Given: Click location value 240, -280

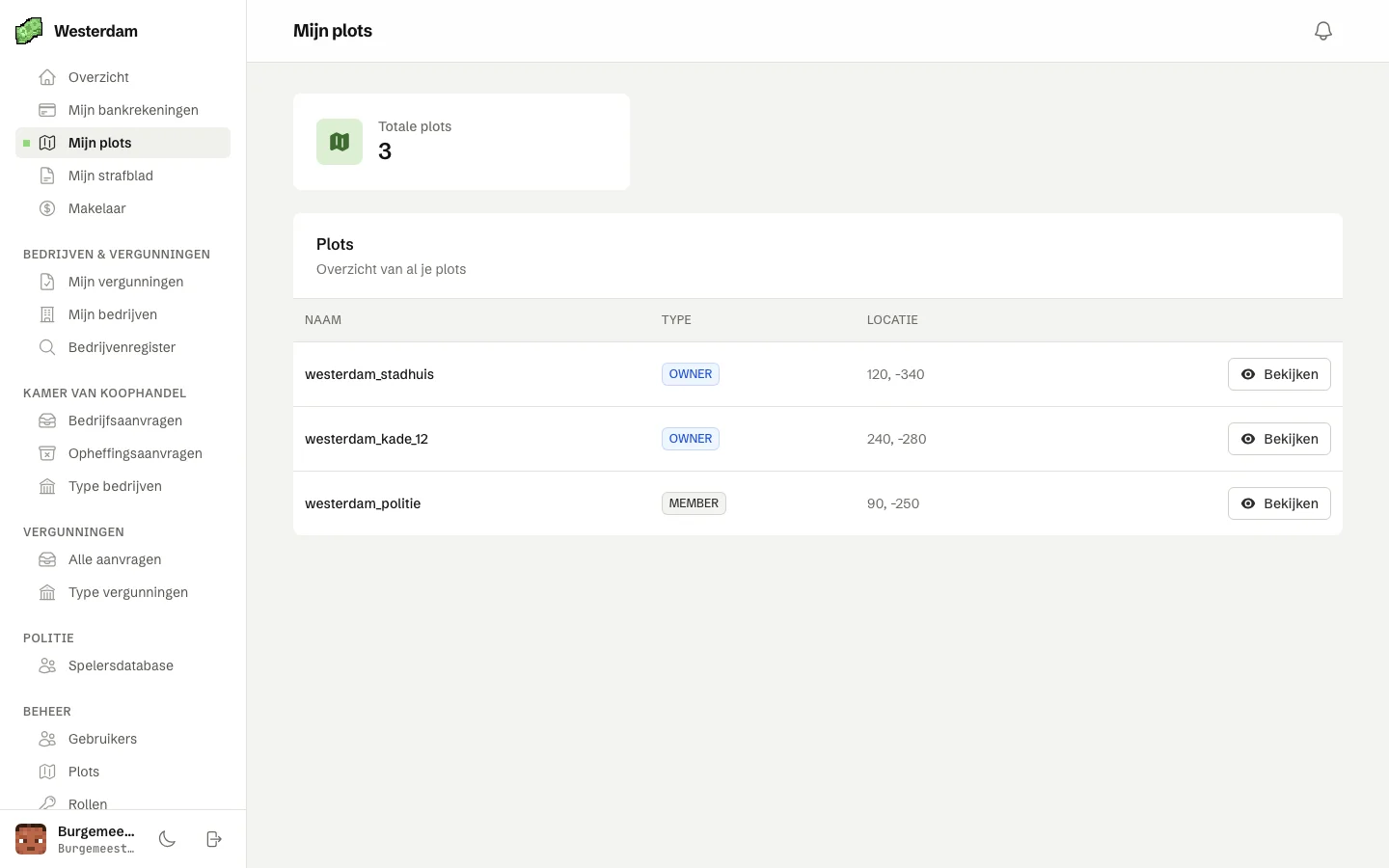Looking at the screenshot, I should pyautogui.click(x=896, y=439).
